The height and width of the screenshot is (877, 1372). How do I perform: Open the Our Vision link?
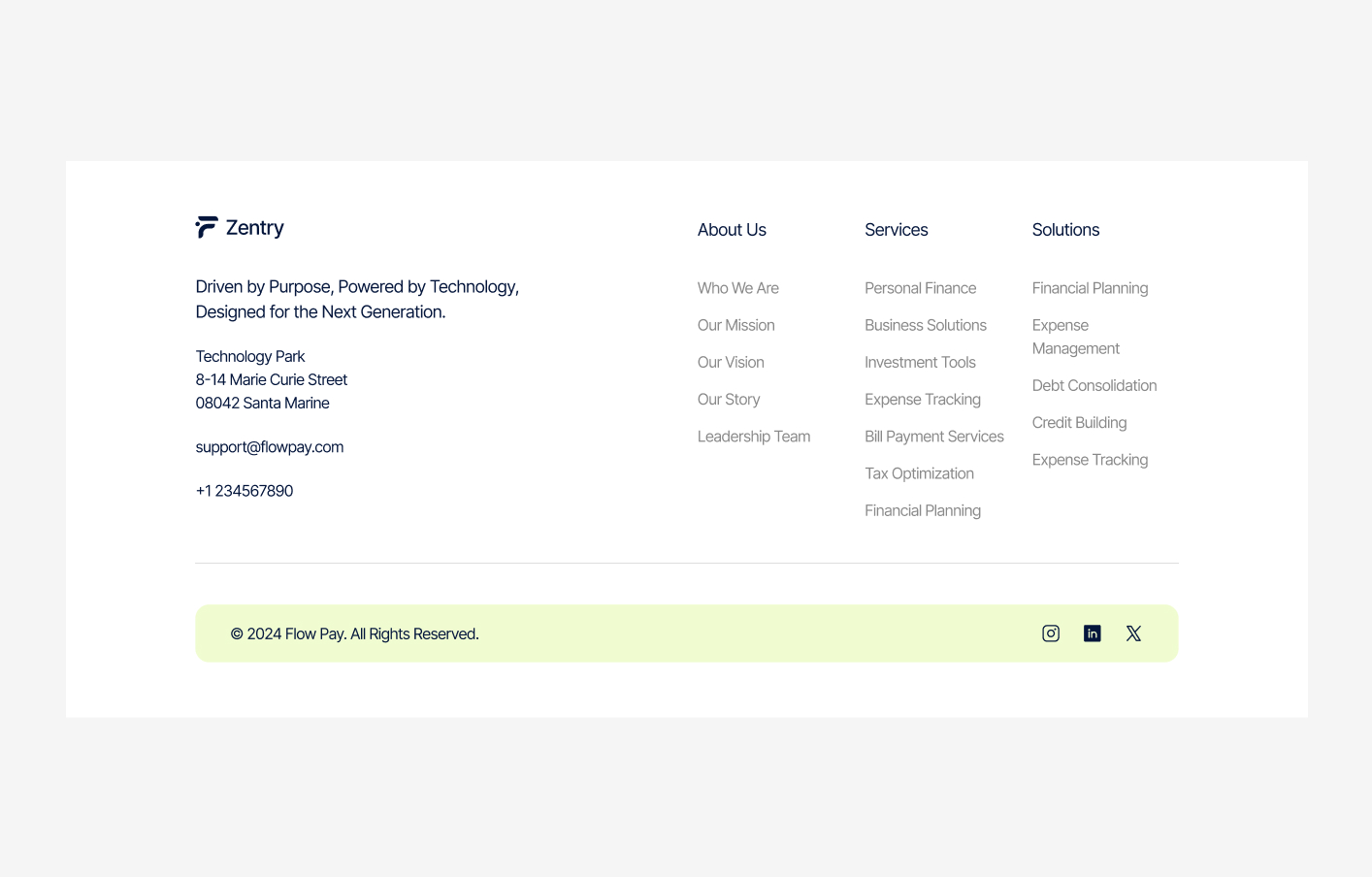pos(731,362)
